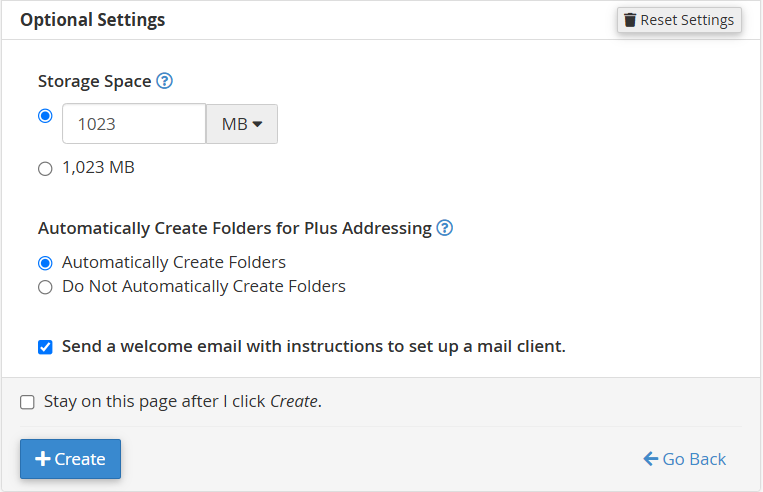Focus the storage space input showing 1023
The height and width of the screenshot is (492, 763).
134,124
